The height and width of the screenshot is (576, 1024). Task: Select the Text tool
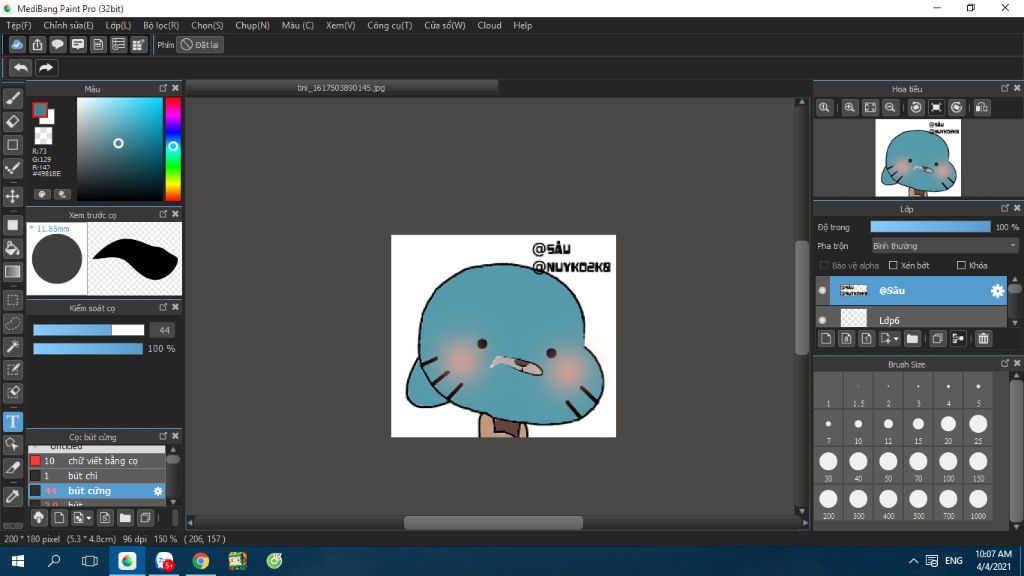click(x=12, y=422)
